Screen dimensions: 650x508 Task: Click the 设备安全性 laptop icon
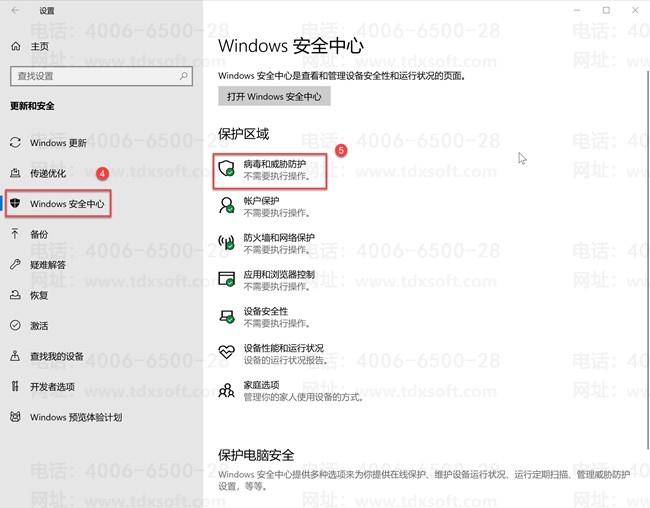click(227, 316)
